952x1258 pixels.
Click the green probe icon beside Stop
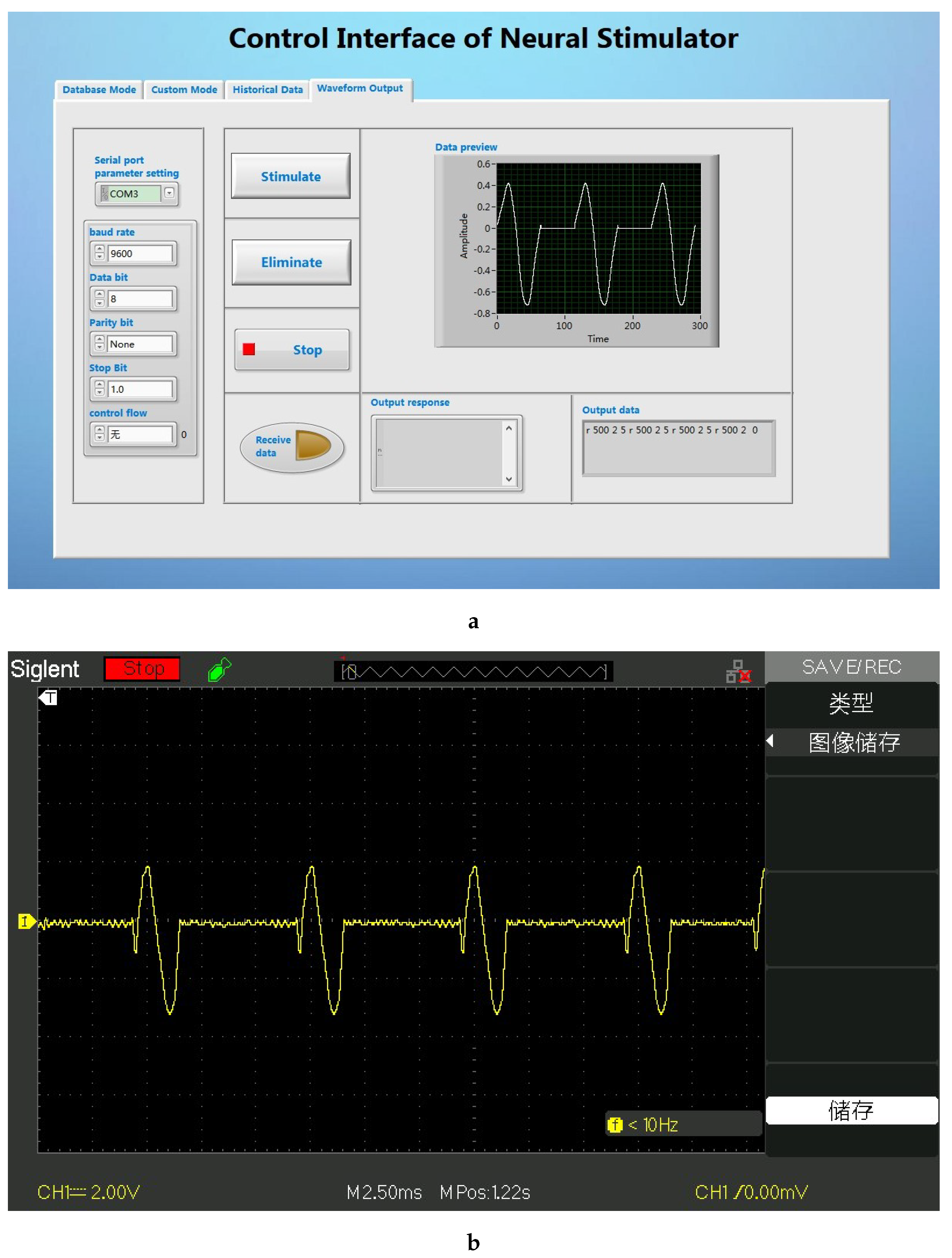220,669
